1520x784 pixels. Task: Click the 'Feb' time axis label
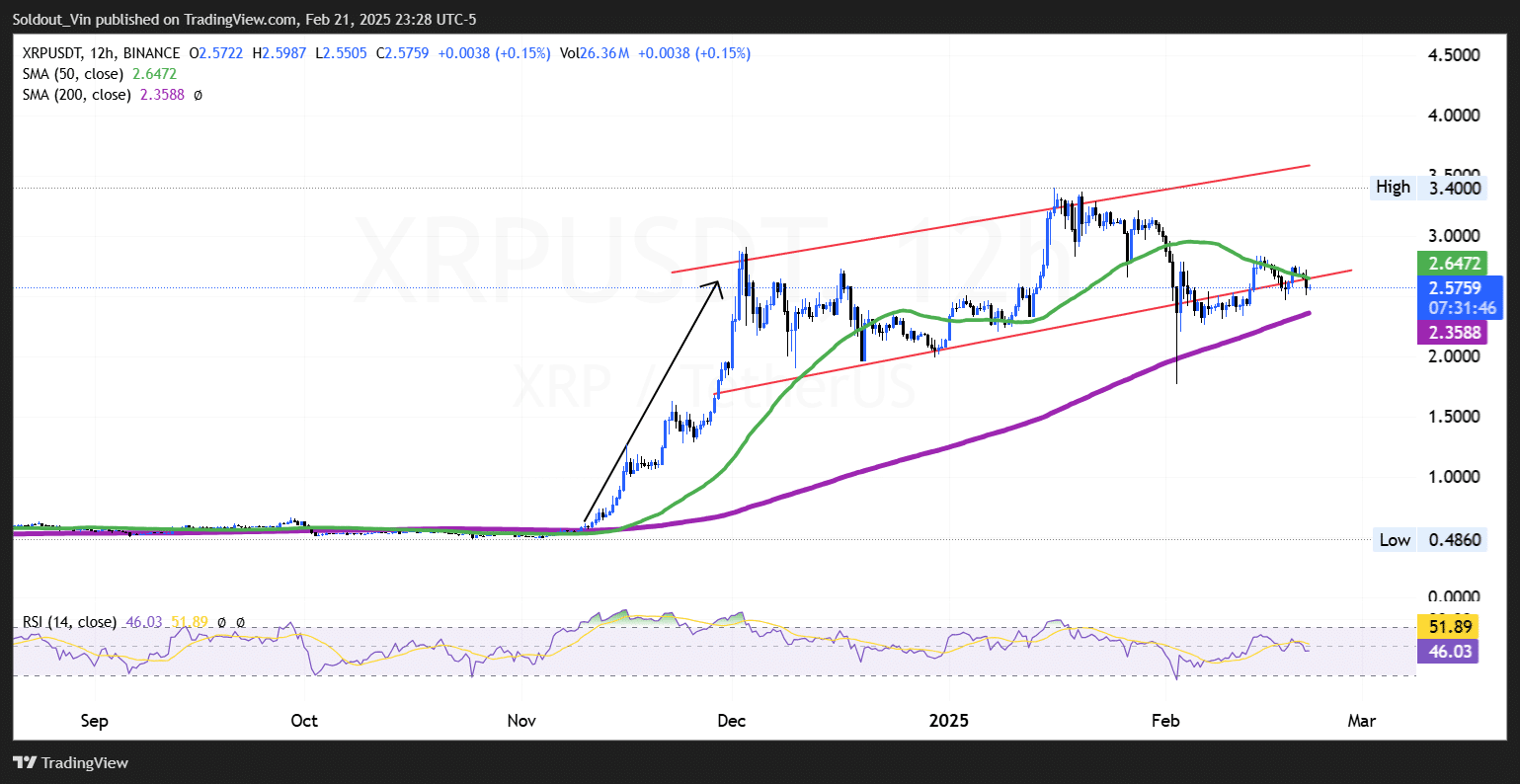[1168, 721]
